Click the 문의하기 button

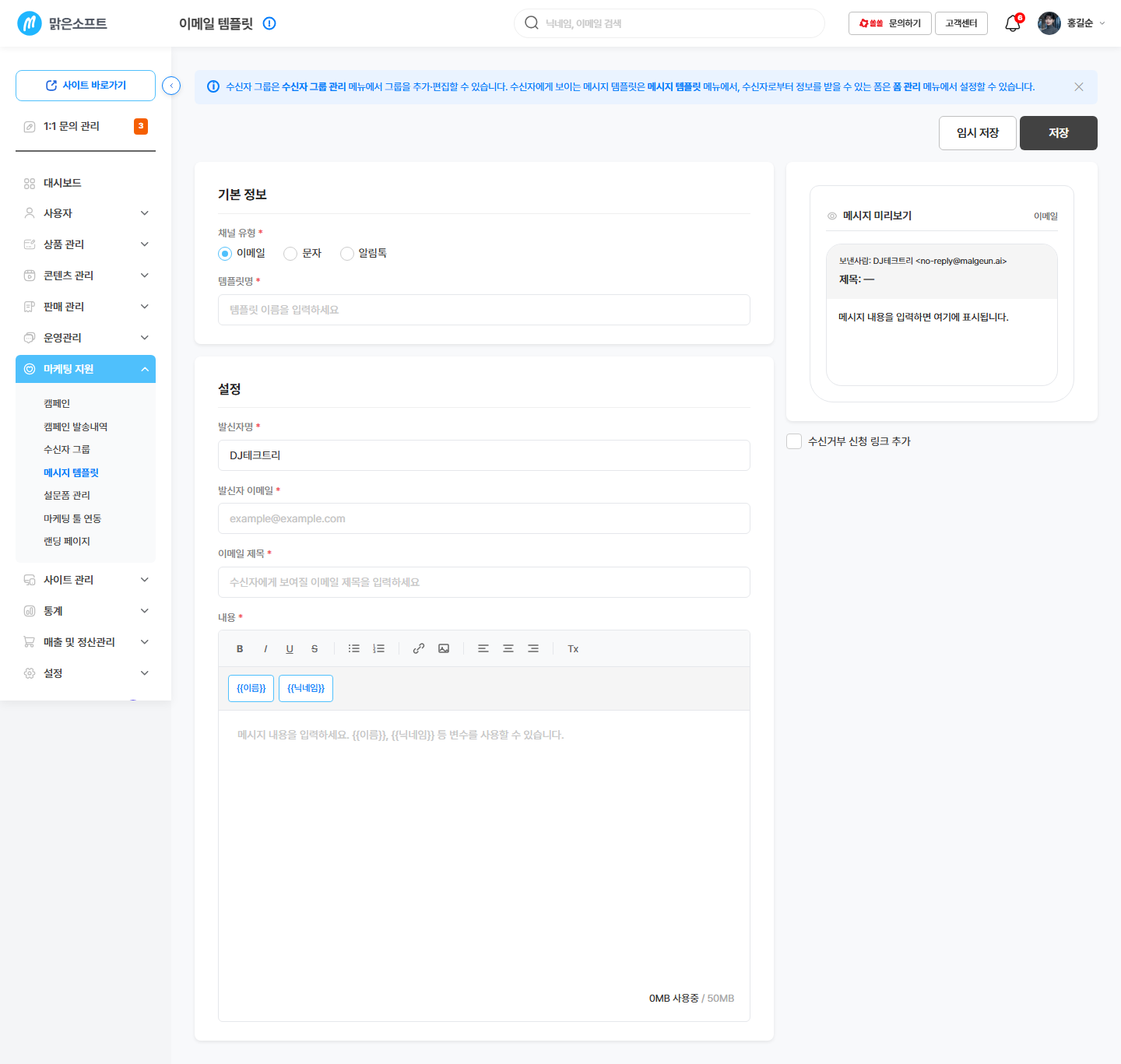890,23
